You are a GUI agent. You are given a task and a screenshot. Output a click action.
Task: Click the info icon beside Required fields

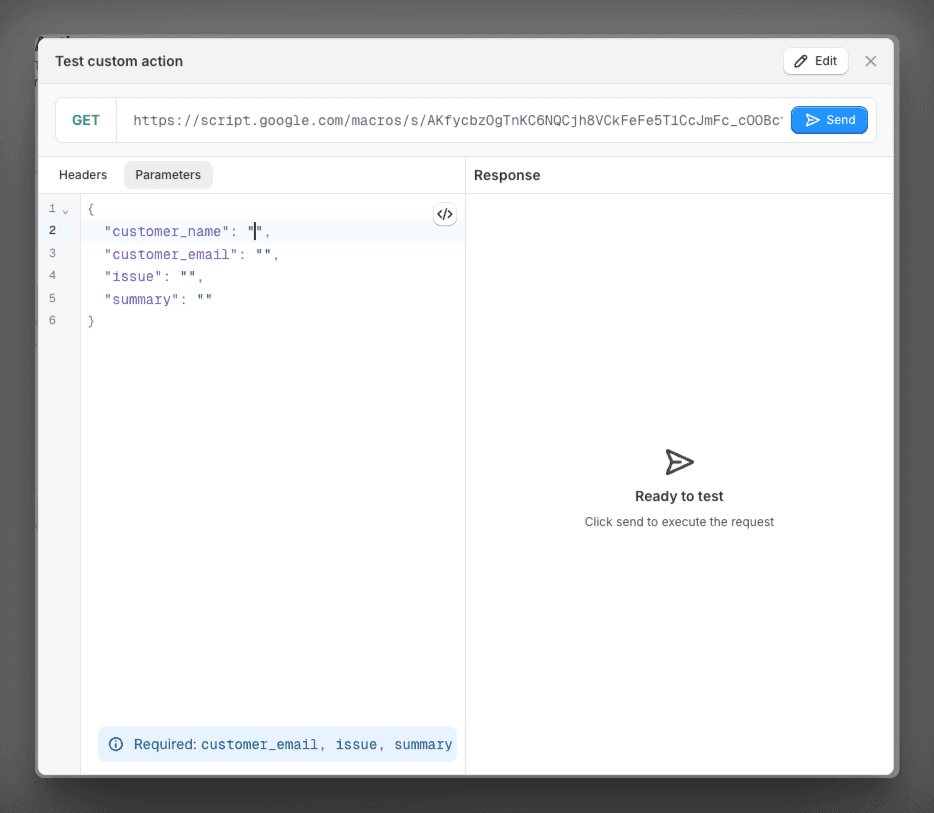[x=116, y=744]
